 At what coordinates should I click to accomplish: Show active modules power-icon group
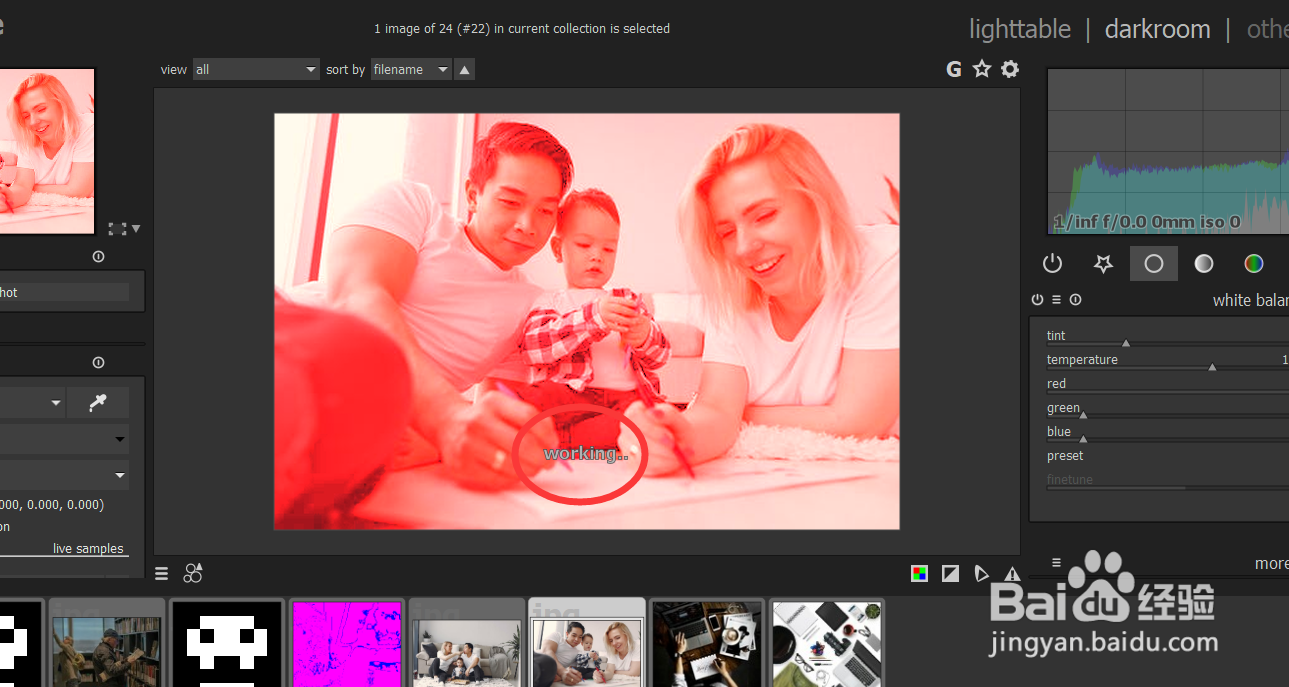[1052, 263]
